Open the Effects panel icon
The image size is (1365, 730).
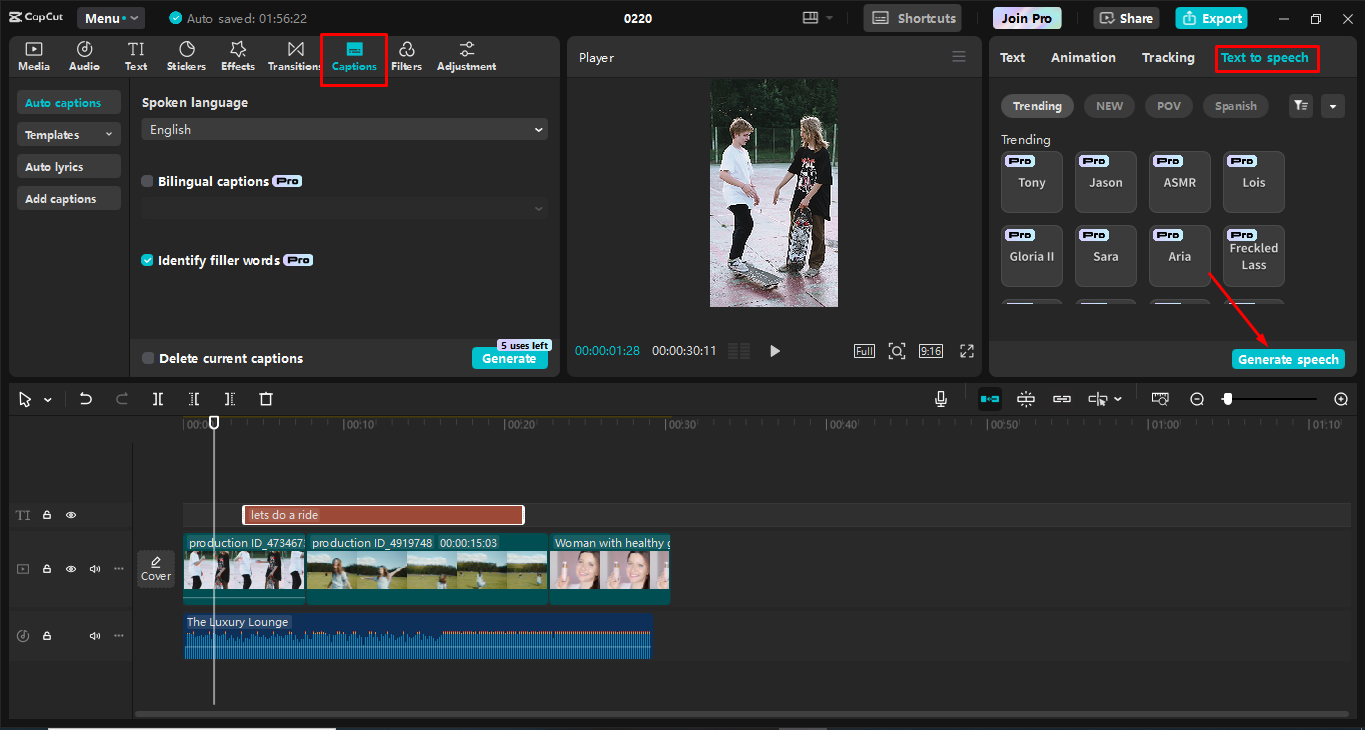click(238, 56)
